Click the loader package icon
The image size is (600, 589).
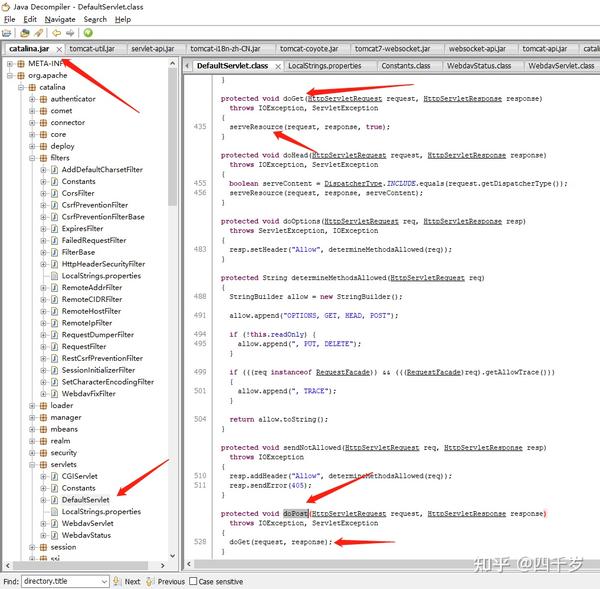pyautogui.click(x=43, y=406)
